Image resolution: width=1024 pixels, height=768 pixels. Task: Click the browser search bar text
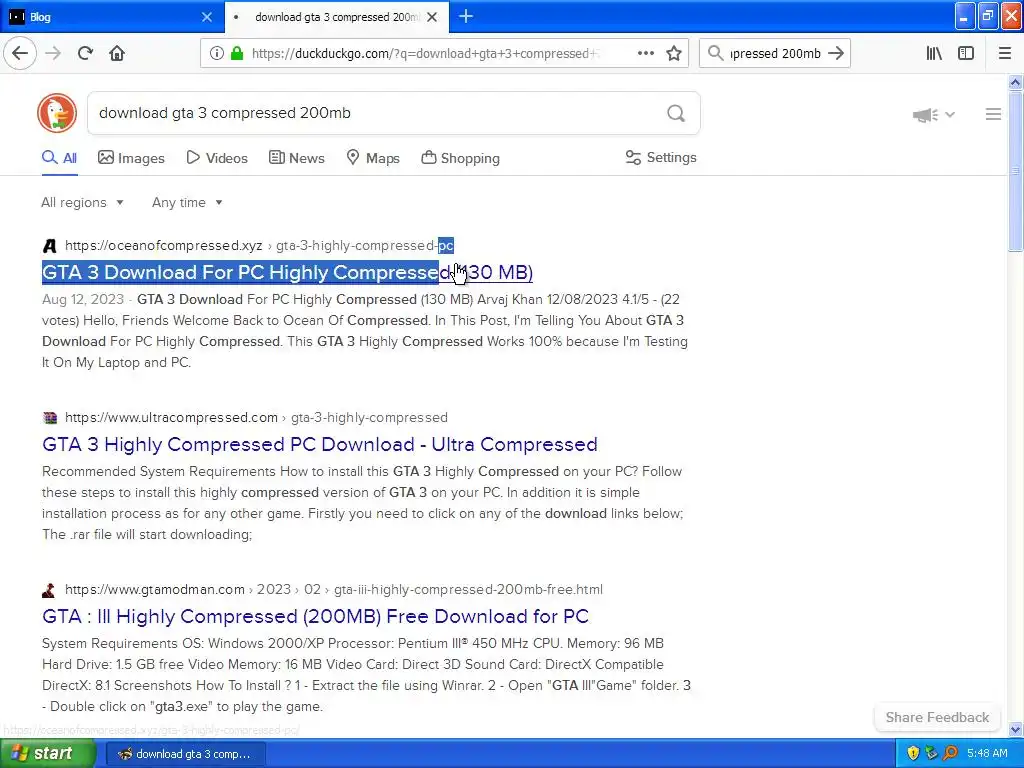775,54
